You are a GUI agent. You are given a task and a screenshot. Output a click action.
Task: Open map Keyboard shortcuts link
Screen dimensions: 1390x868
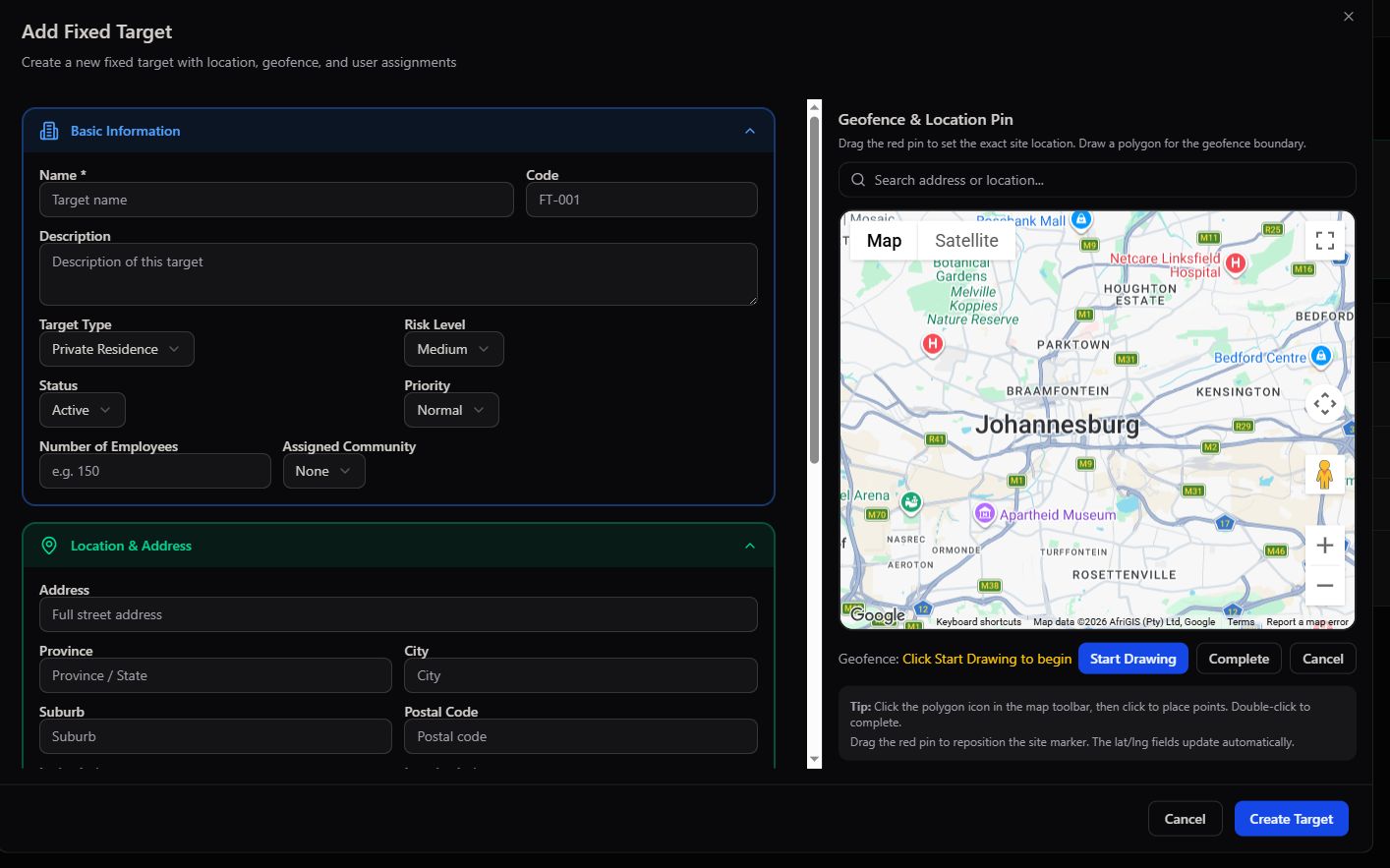tap(978, 621)
